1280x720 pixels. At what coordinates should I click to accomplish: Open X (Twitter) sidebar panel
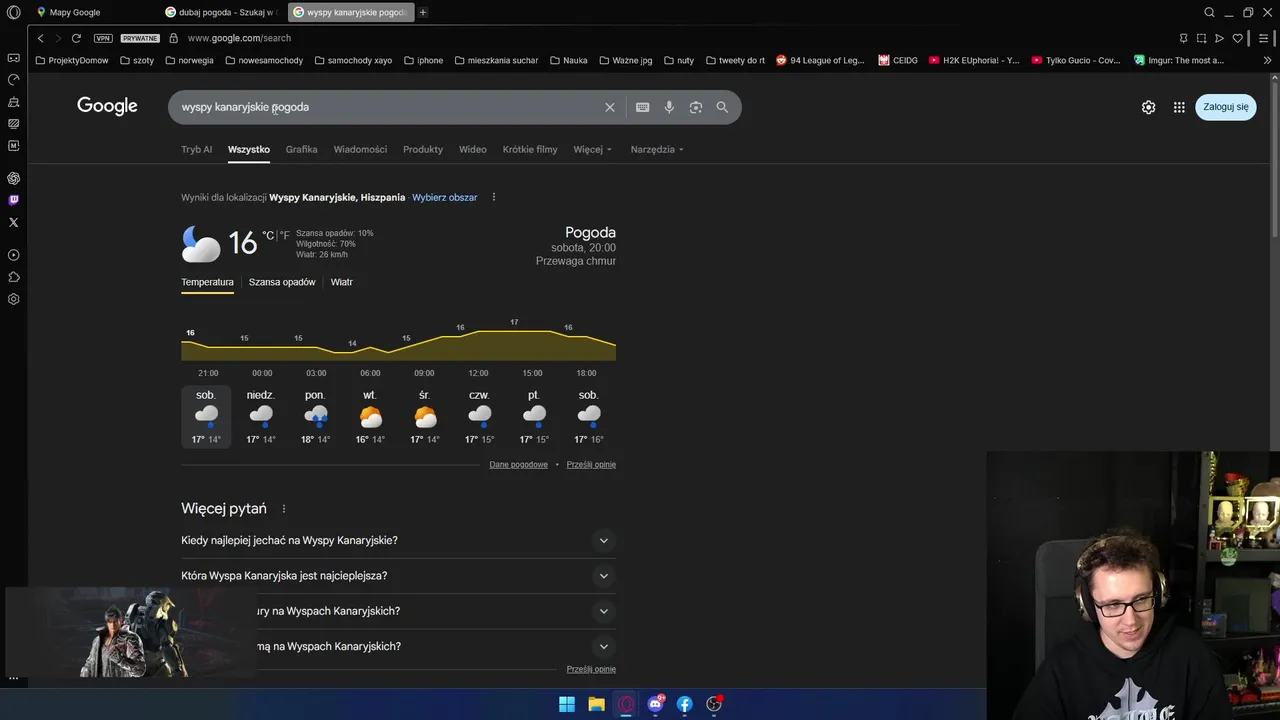[13, 222]
